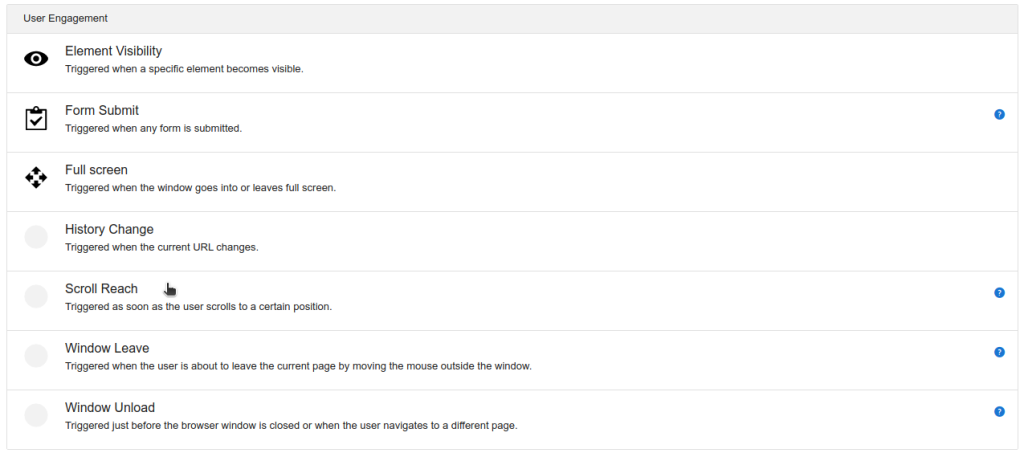Click the clipboard checkmark icon for Form Submit
This screenshot has width=1024, height=453.
(36, 119)
